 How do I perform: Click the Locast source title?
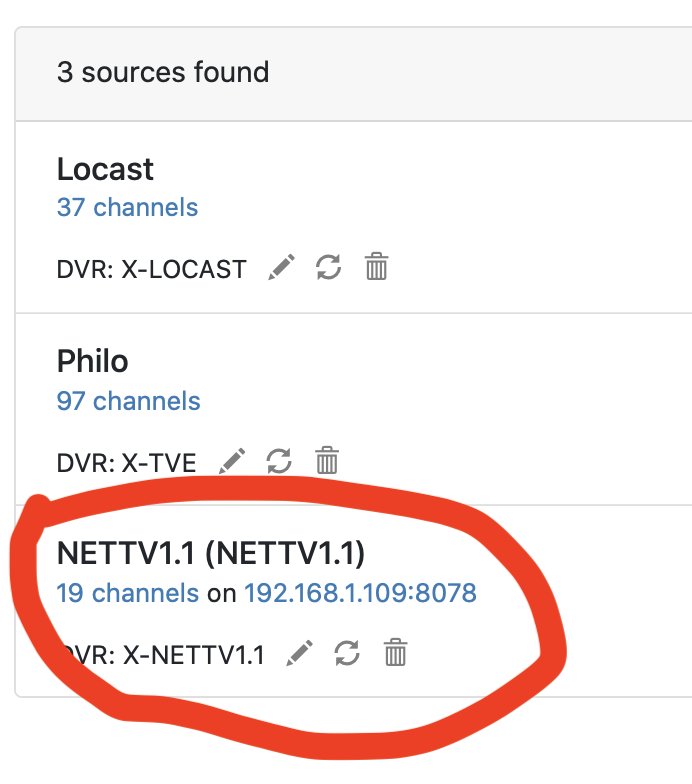pos(105,169)
